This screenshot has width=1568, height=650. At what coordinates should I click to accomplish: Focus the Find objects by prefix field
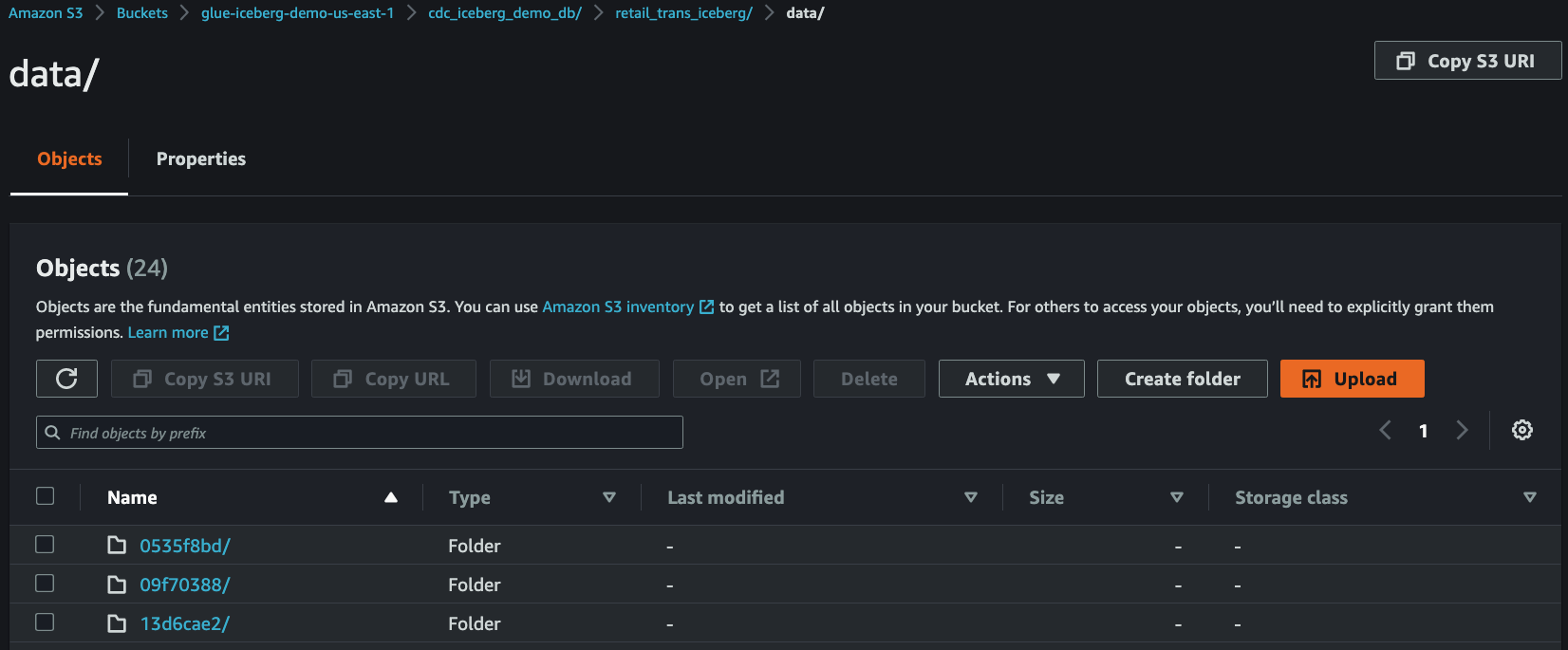pos(360,433)
